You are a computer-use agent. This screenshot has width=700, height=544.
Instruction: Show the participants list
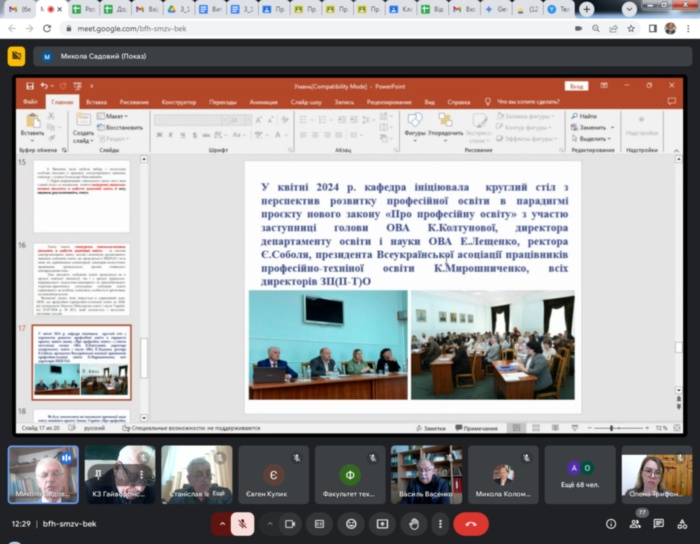point(633,523)
